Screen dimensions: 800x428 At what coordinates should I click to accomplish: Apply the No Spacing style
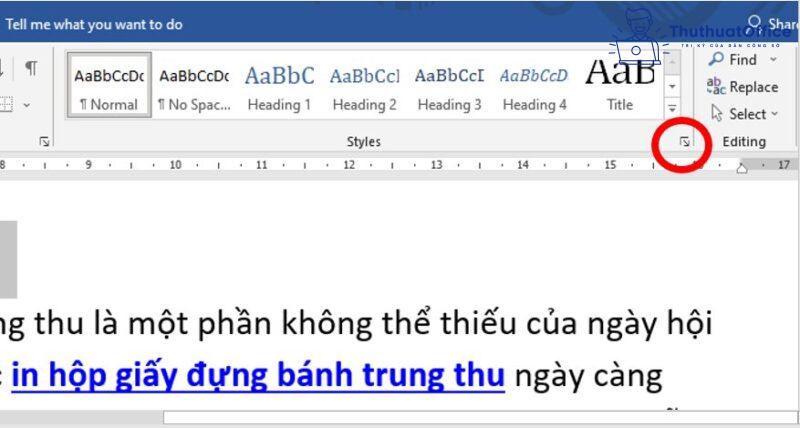194,85
